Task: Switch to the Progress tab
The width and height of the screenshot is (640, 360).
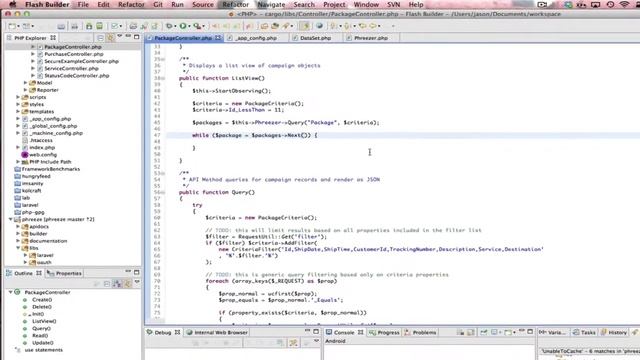Action: tap(384, 332)
